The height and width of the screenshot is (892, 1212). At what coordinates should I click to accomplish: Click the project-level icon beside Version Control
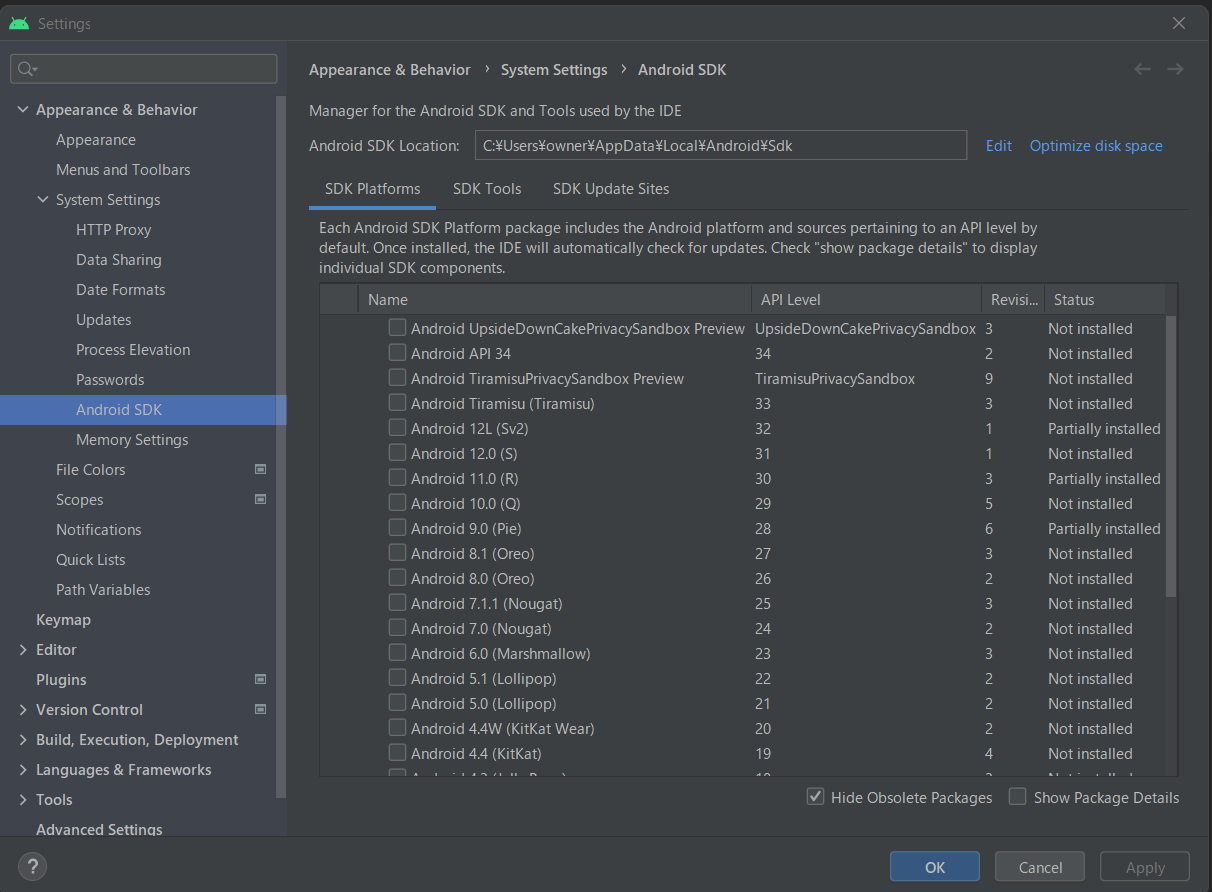(260, 709)
